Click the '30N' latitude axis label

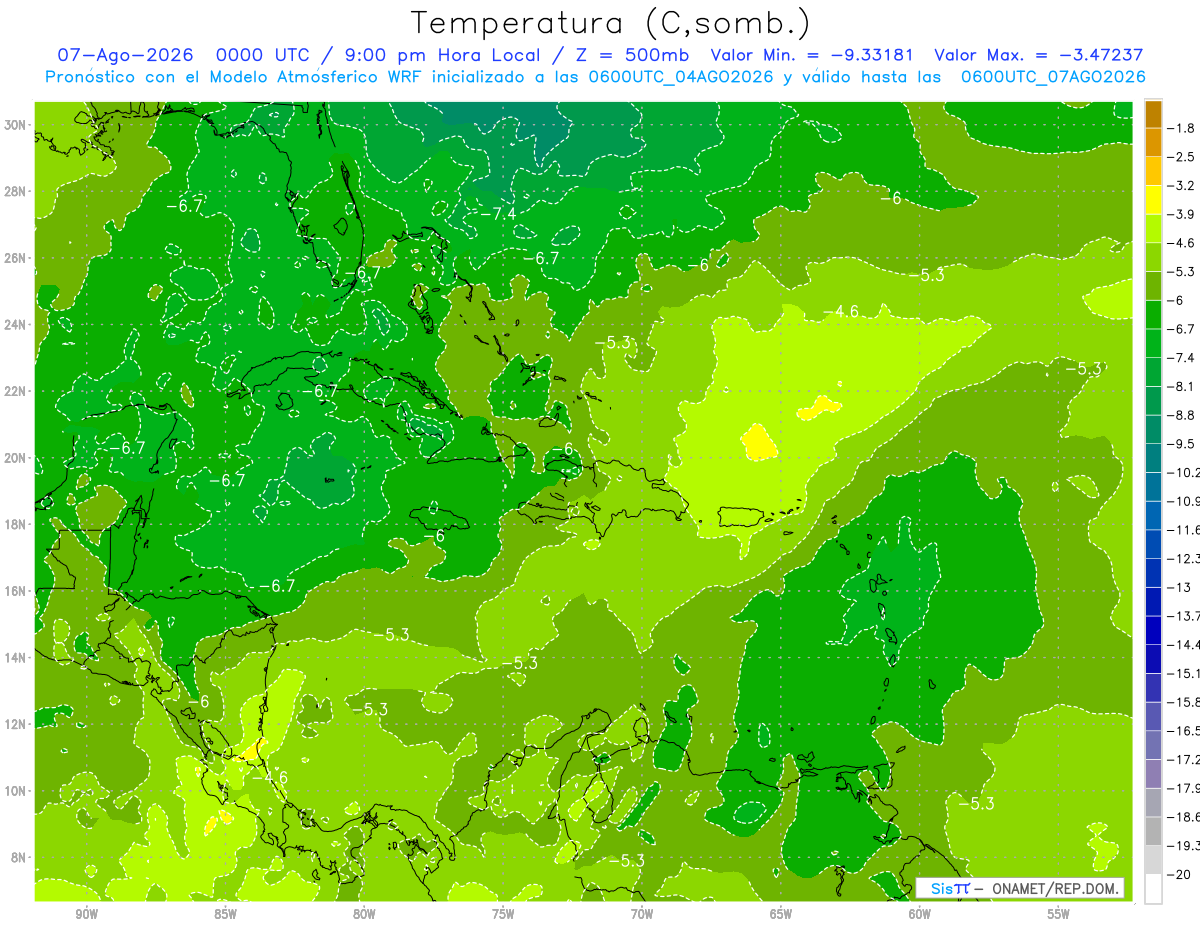point(17,125)
